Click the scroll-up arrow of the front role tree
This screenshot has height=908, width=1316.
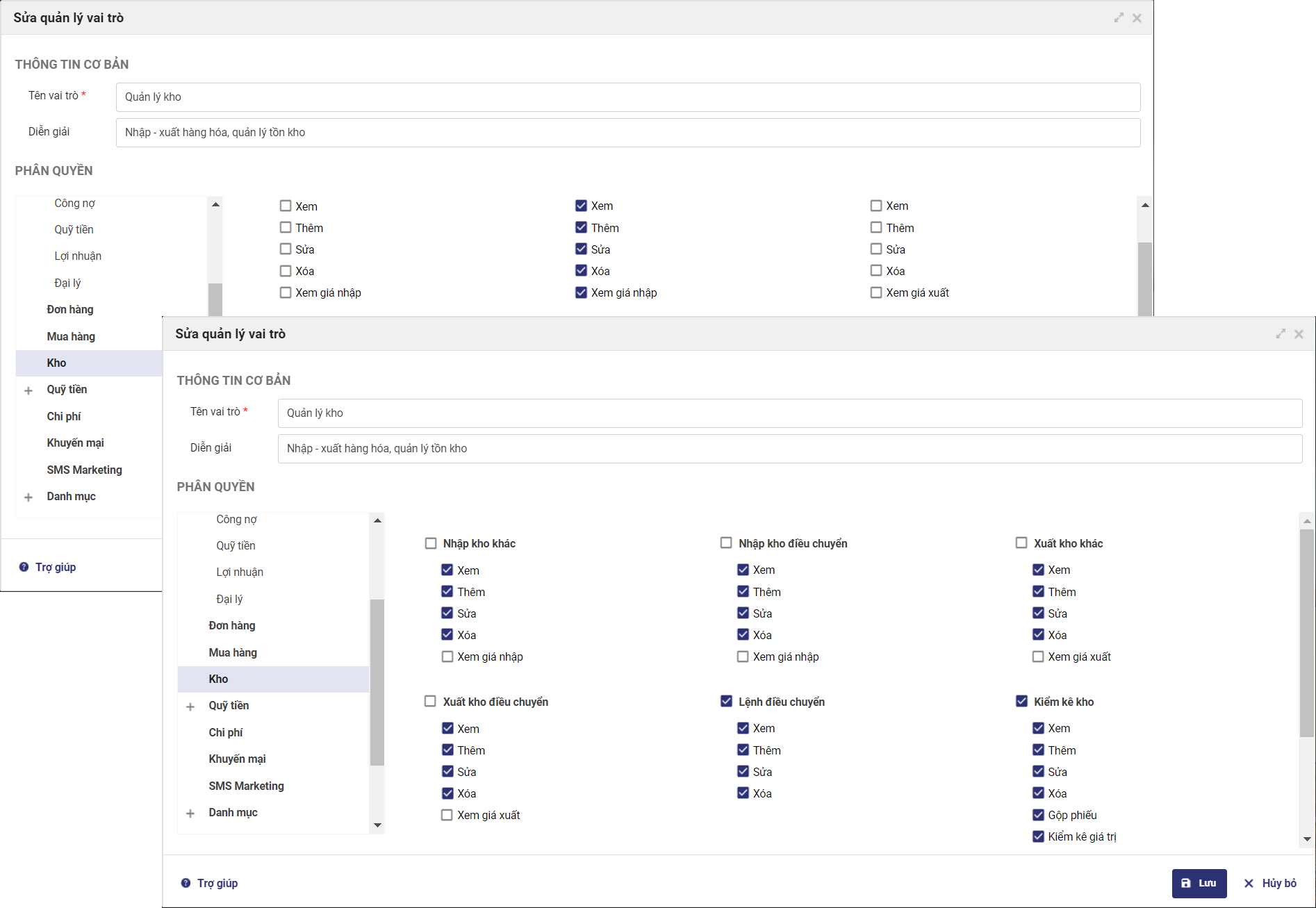[377, 520]
